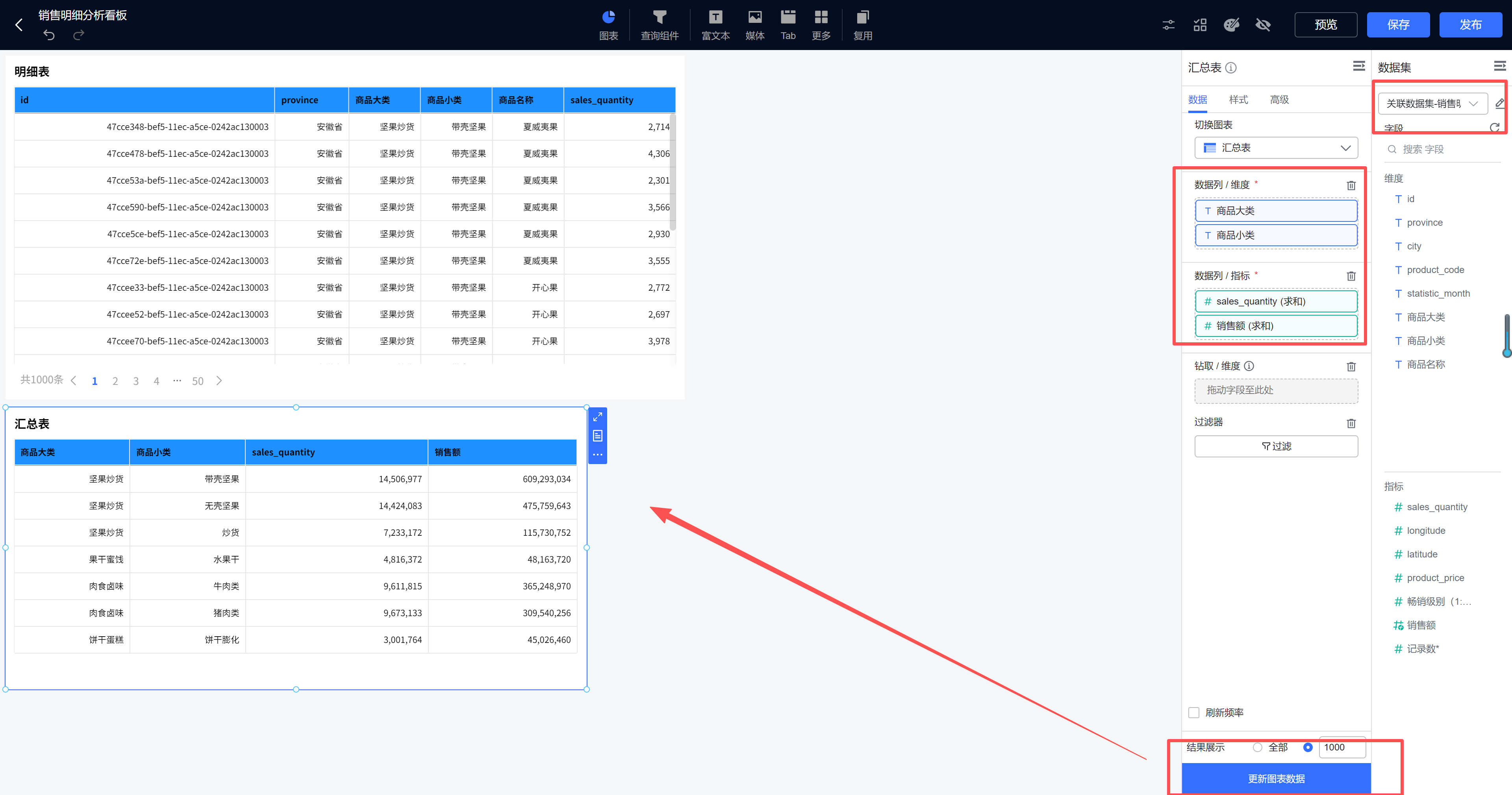The height and width of the screenshot is (795, 1512).
Task: Open the sliders settings icon in top bar
Action: (x=1169, y=25)
